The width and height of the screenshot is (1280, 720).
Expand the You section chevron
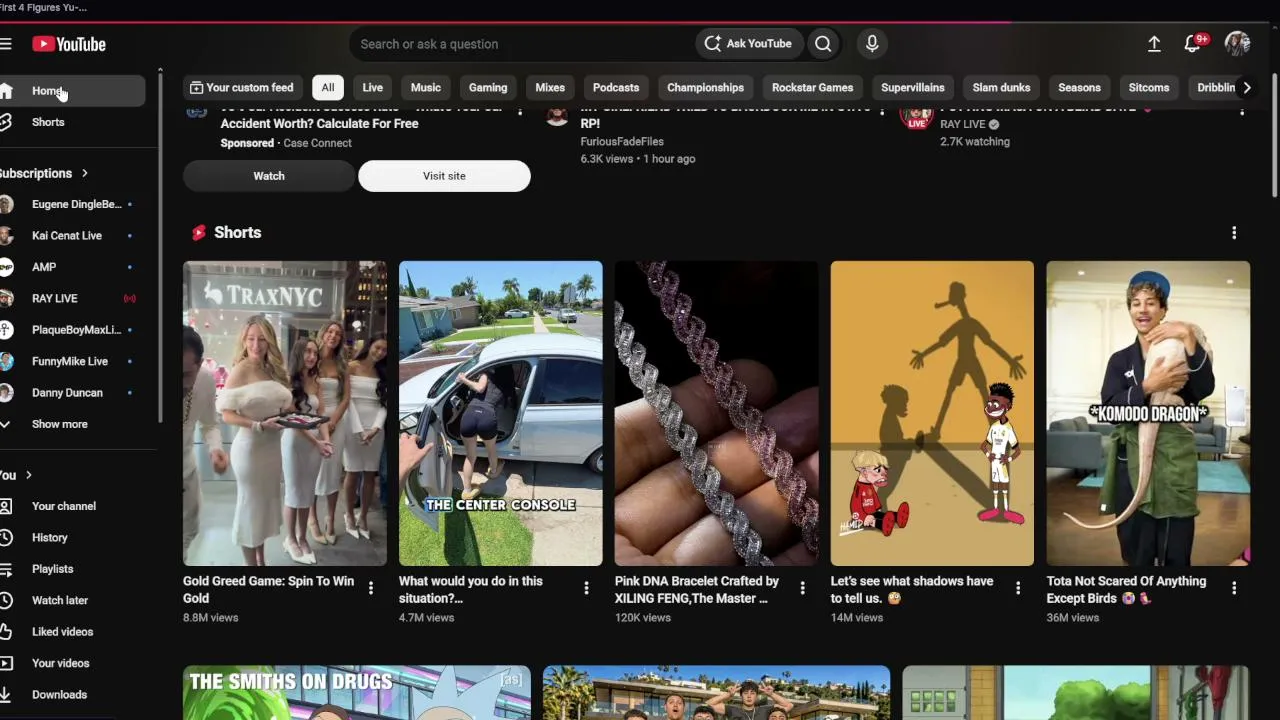pos(28,475)
